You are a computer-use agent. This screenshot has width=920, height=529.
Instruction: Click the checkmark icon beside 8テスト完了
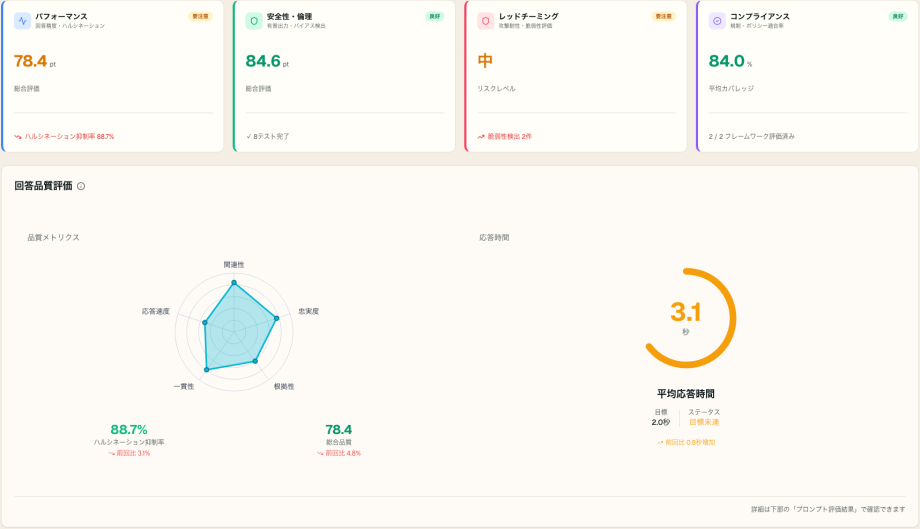tap(249, 137)
